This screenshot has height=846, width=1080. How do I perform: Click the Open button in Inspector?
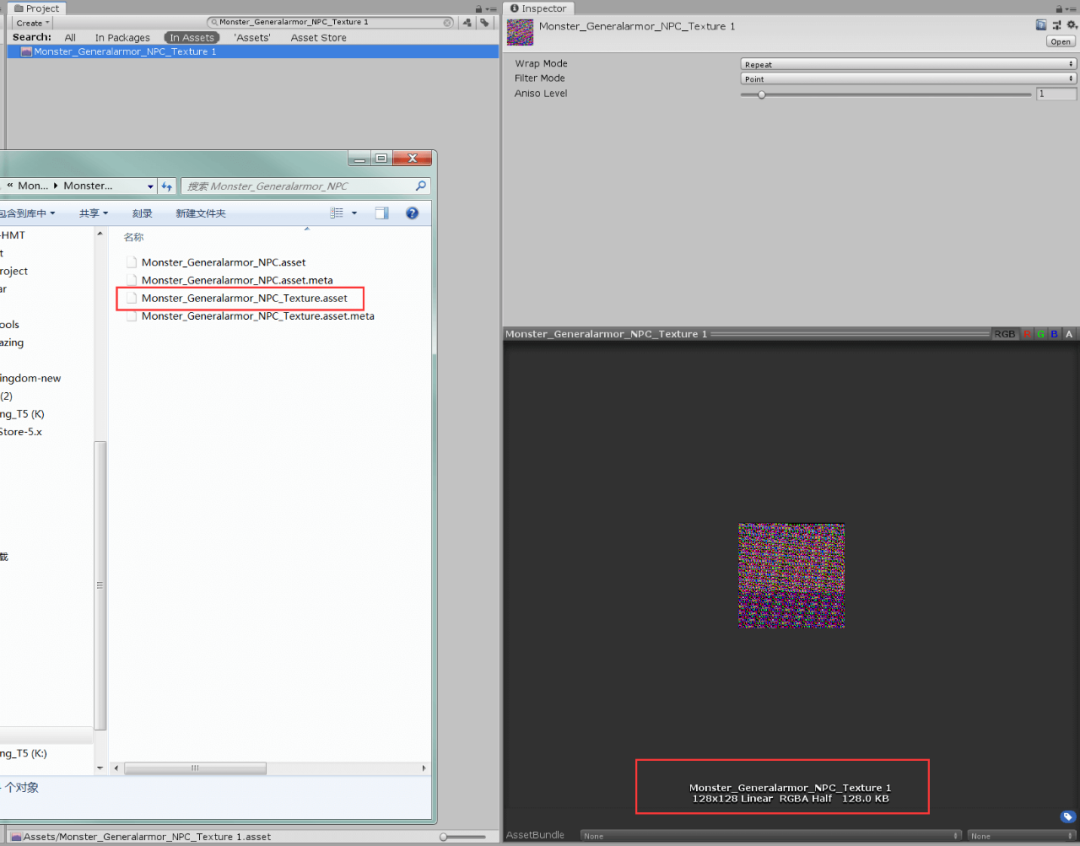pyautogui.click(x=1060, y=41)
